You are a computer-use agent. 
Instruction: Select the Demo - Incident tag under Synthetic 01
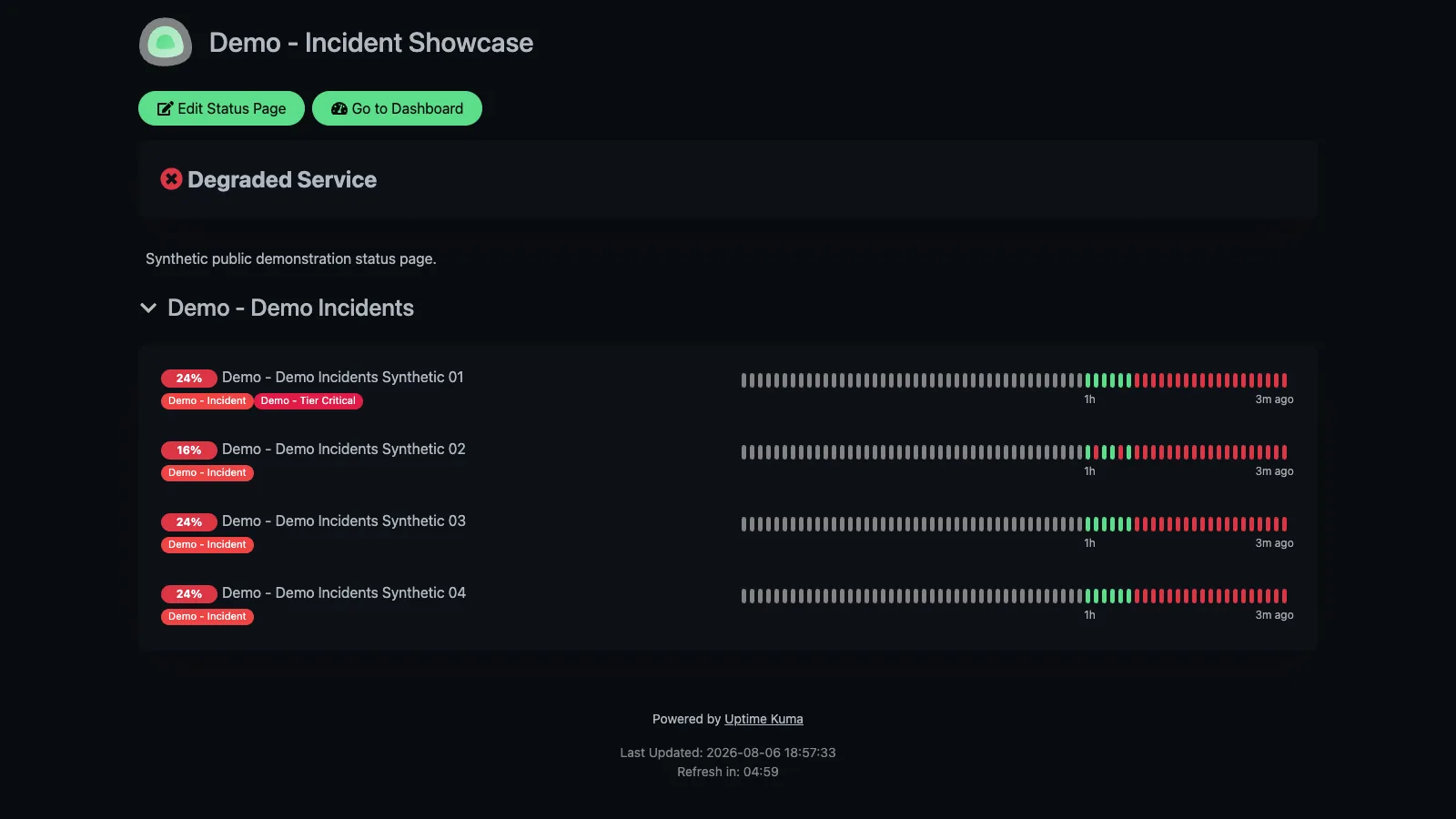point(207,400)
